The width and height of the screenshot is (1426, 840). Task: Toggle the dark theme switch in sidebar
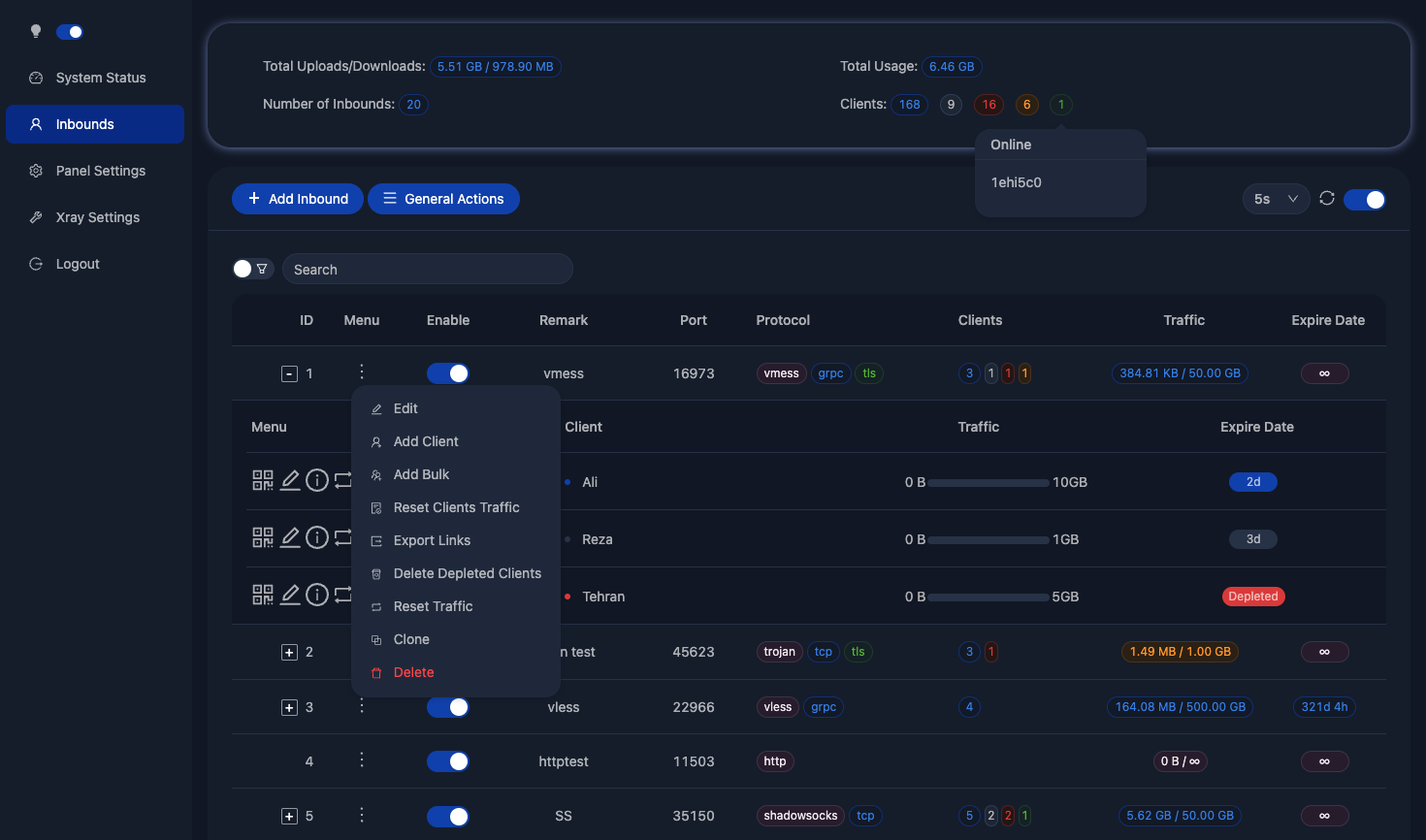pyautogui.click(x=70, y=32)
